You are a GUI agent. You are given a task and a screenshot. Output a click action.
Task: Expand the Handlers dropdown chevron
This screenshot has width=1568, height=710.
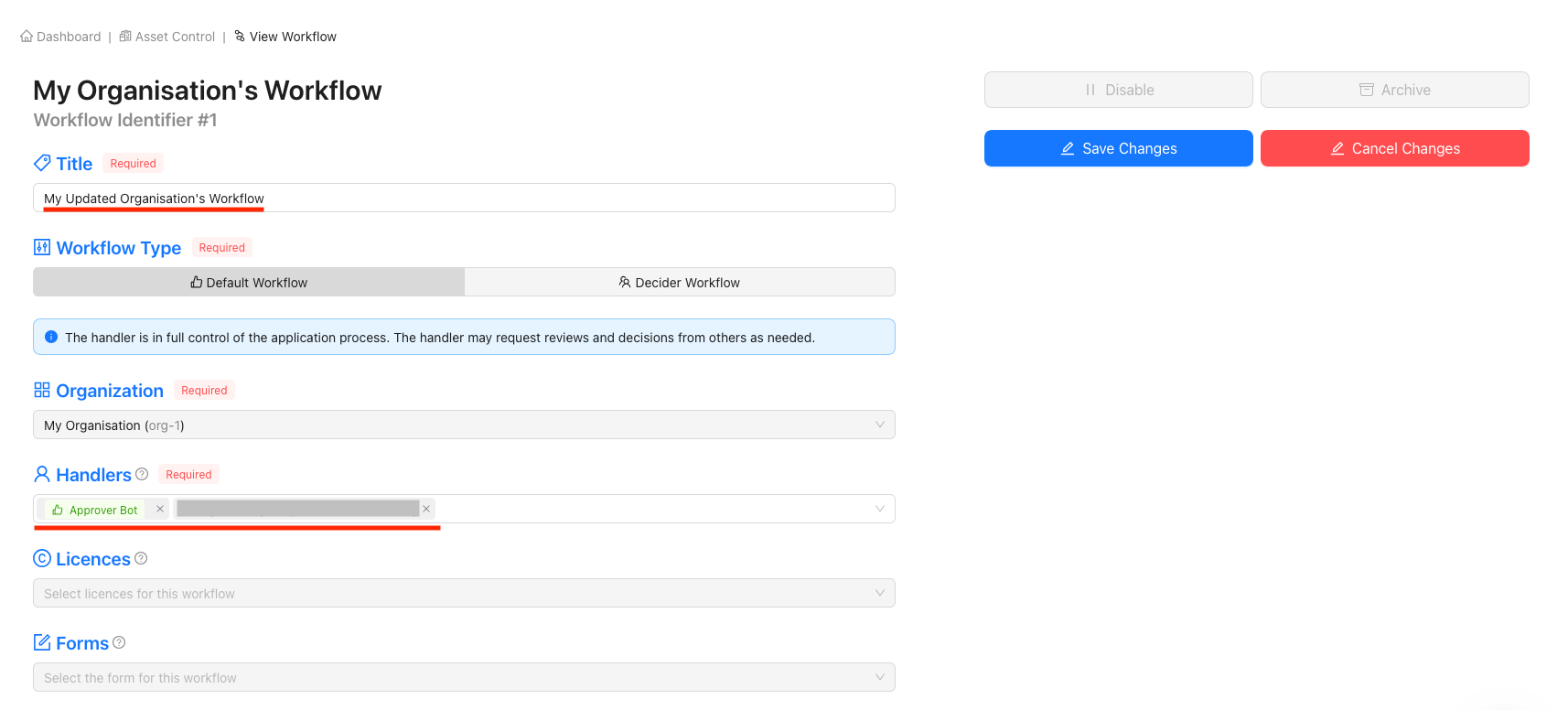click(879, 509)
